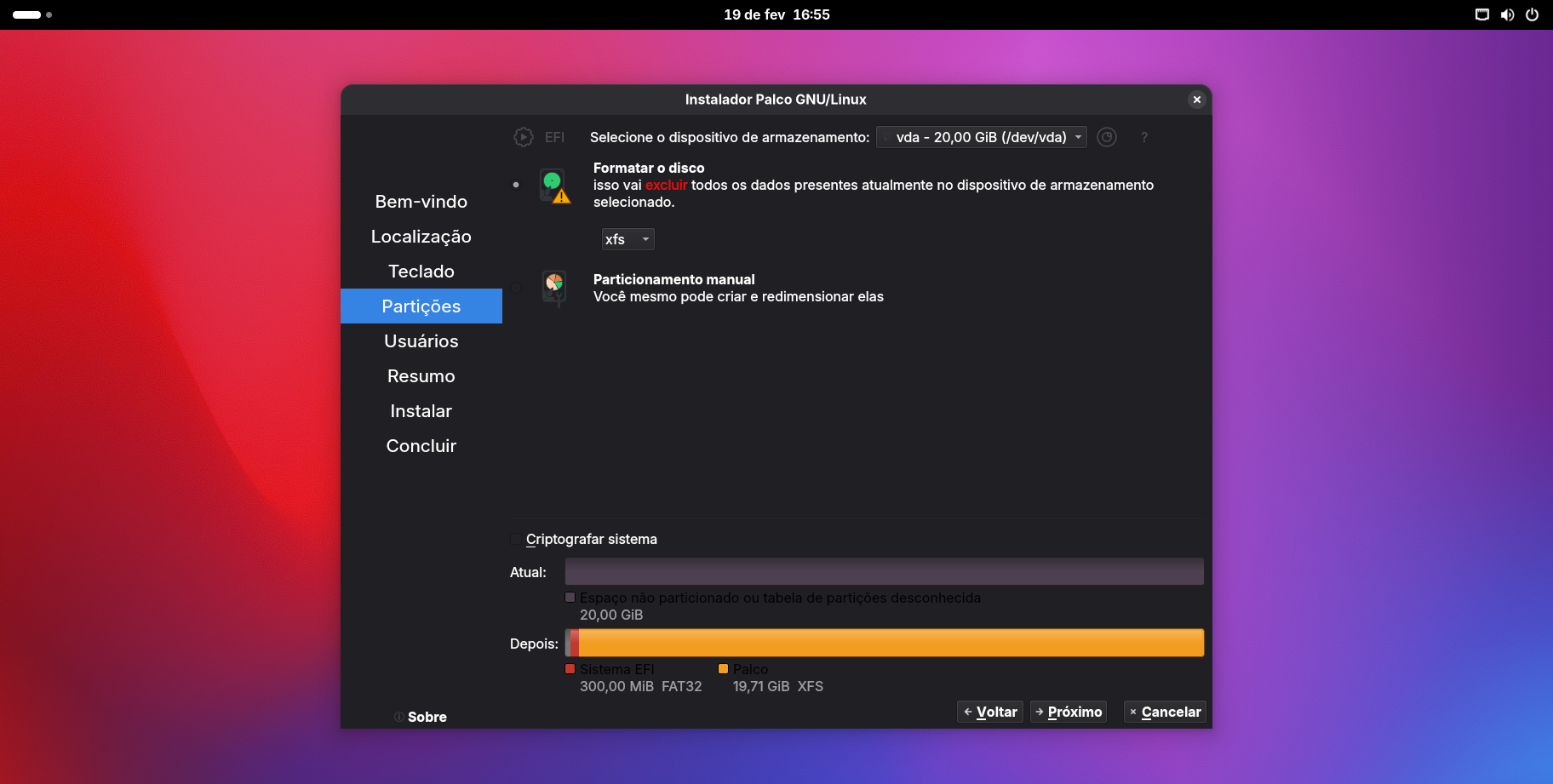Go to the 'Usuários' step in the sidebar

point(421,341)
